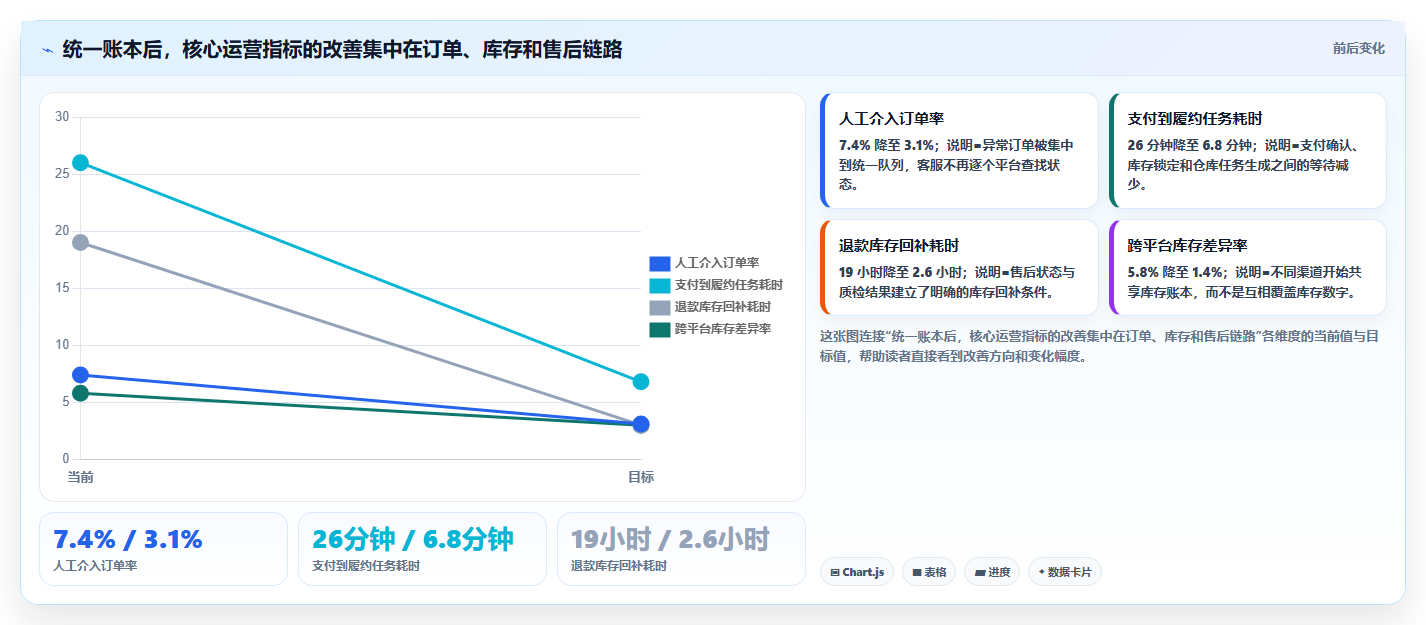The width and height of the screenshot is (1426, 625).
Task: Click the 7.4% / 3.1% stat card
Action: (x=163, y=549)
